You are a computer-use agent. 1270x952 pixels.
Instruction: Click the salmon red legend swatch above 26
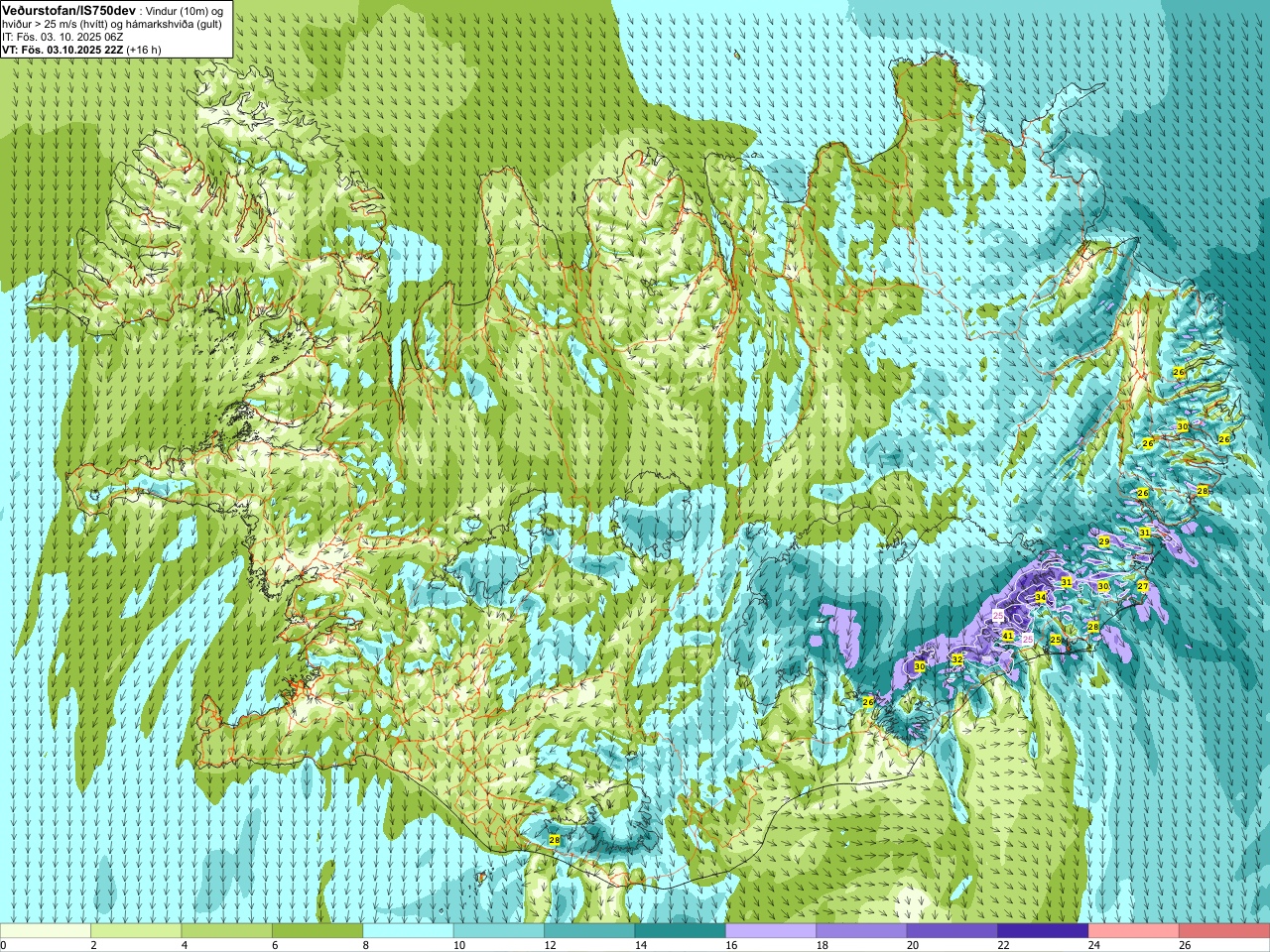click(x=1224, y=931)
